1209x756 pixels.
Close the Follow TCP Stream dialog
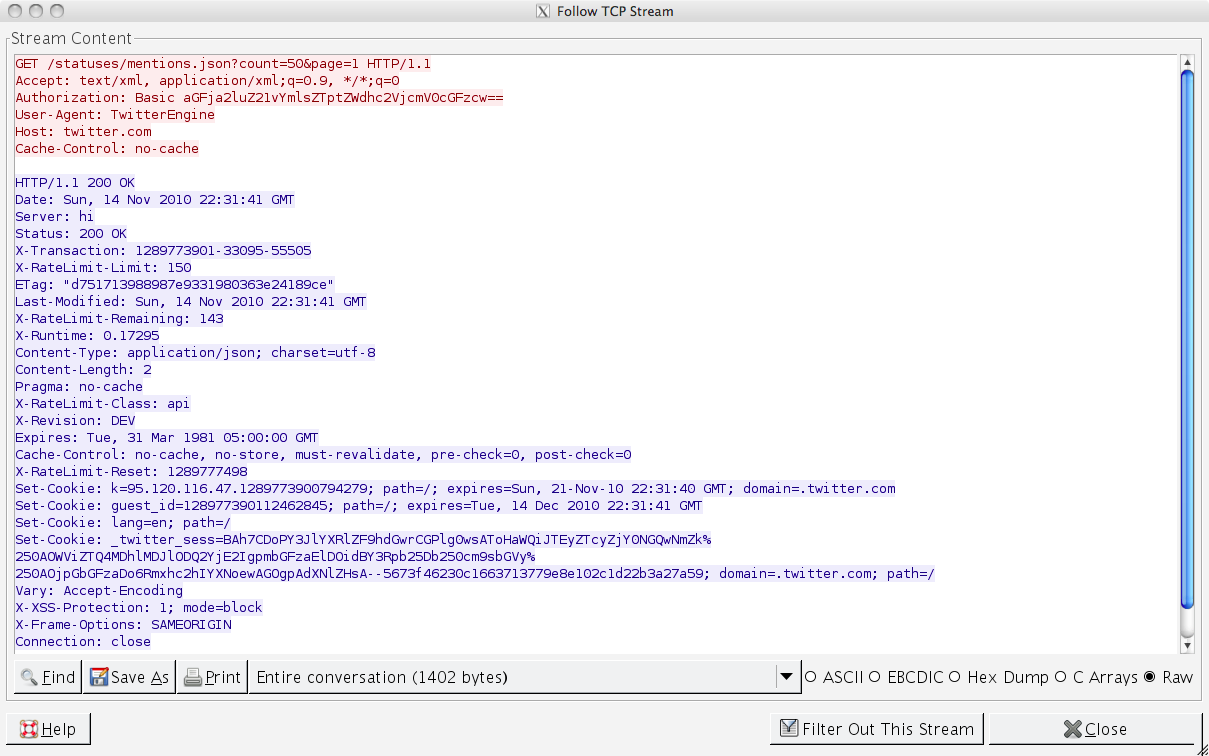(x=1094, y=729)
